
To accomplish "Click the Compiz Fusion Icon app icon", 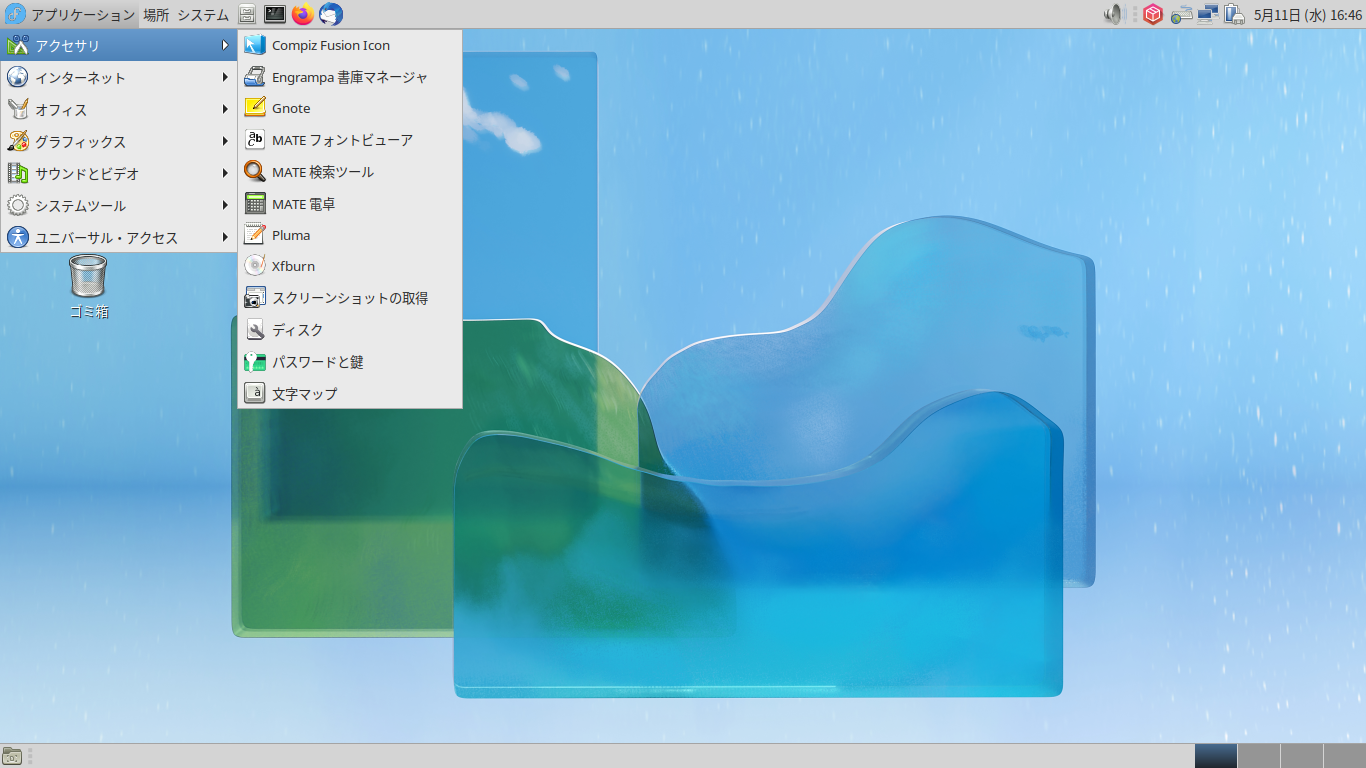I will pyautogui.click(x=255, y=45).
